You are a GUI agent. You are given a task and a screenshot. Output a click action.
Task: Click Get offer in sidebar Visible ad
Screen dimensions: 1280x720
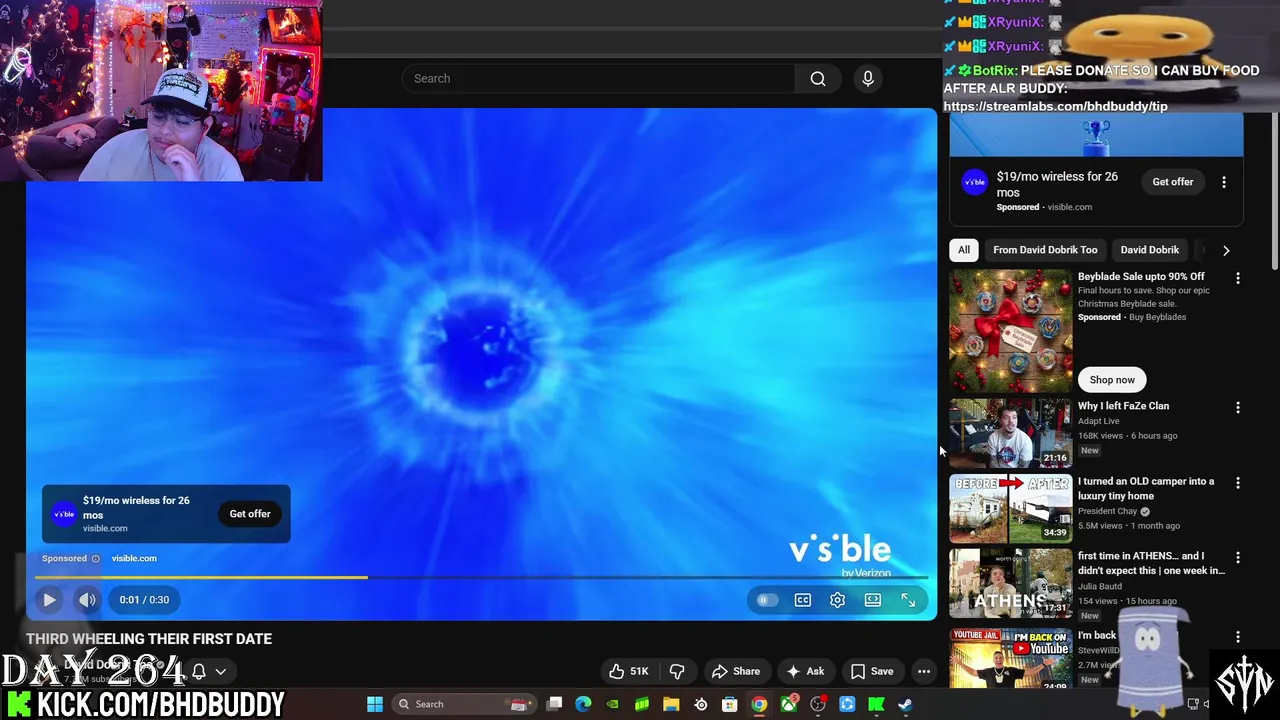[1173, 182]
